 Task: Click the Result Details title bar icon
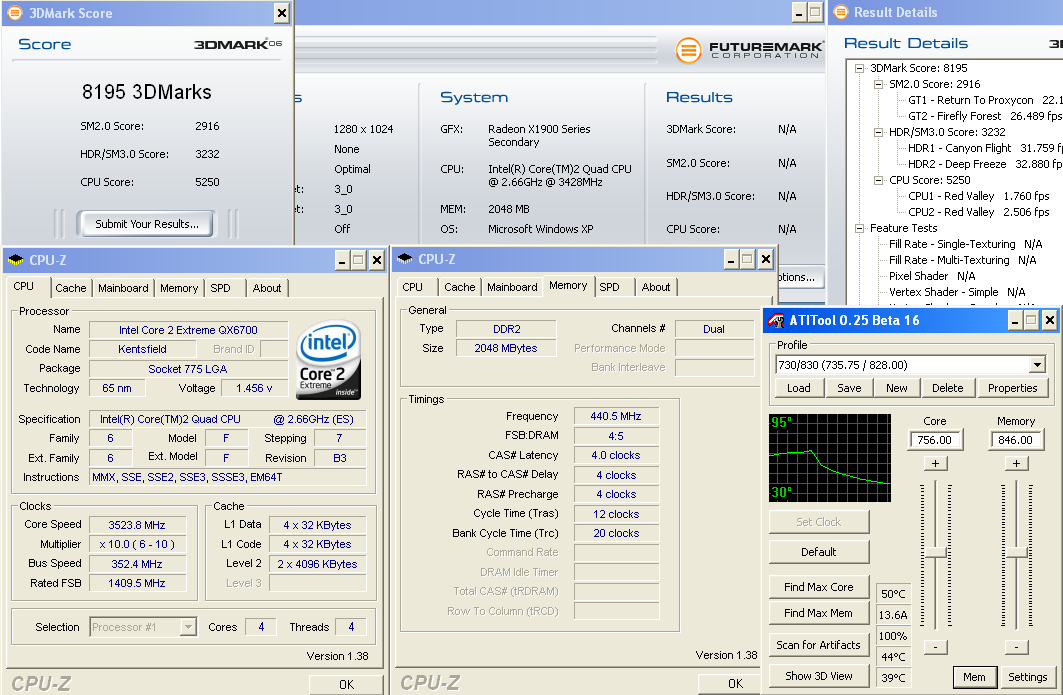click(x=841, y=12)
